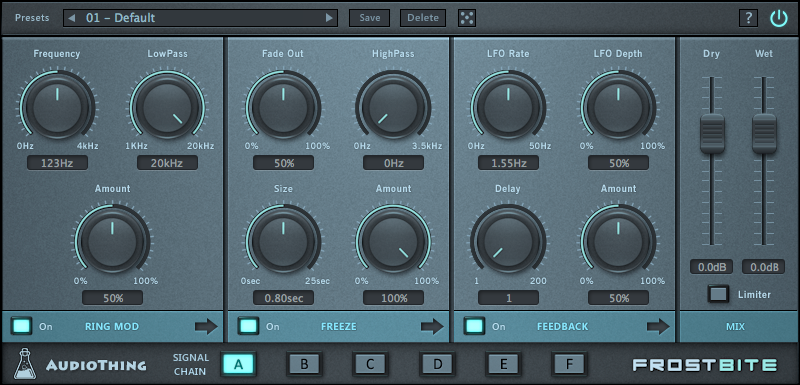Delete the current preset
This screenshot has height=385, width=800.
[x=423, y=18]
